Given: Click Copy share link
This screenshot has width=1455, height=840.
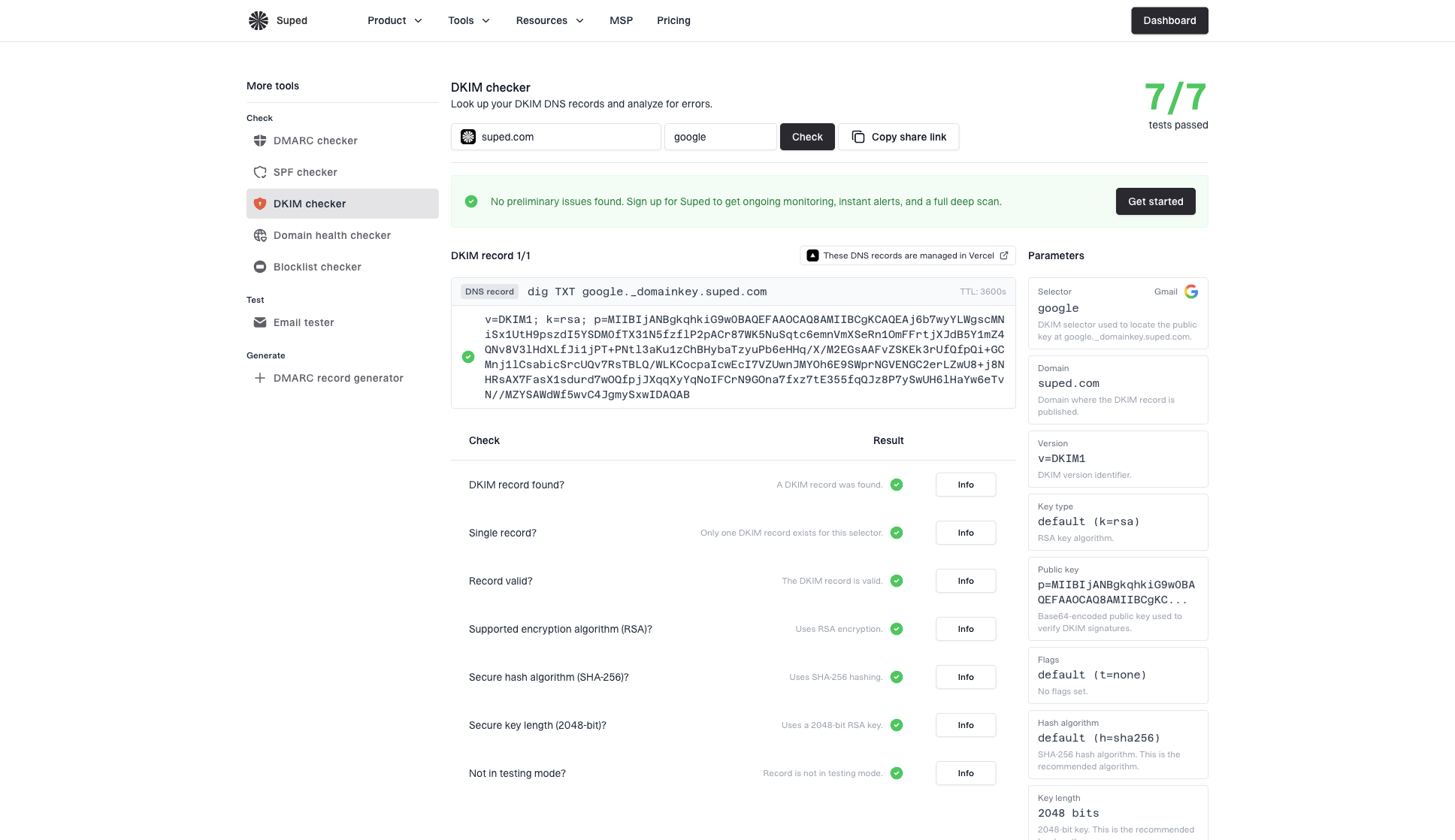Looking at the screenshot, I should [x=899, y=137].
